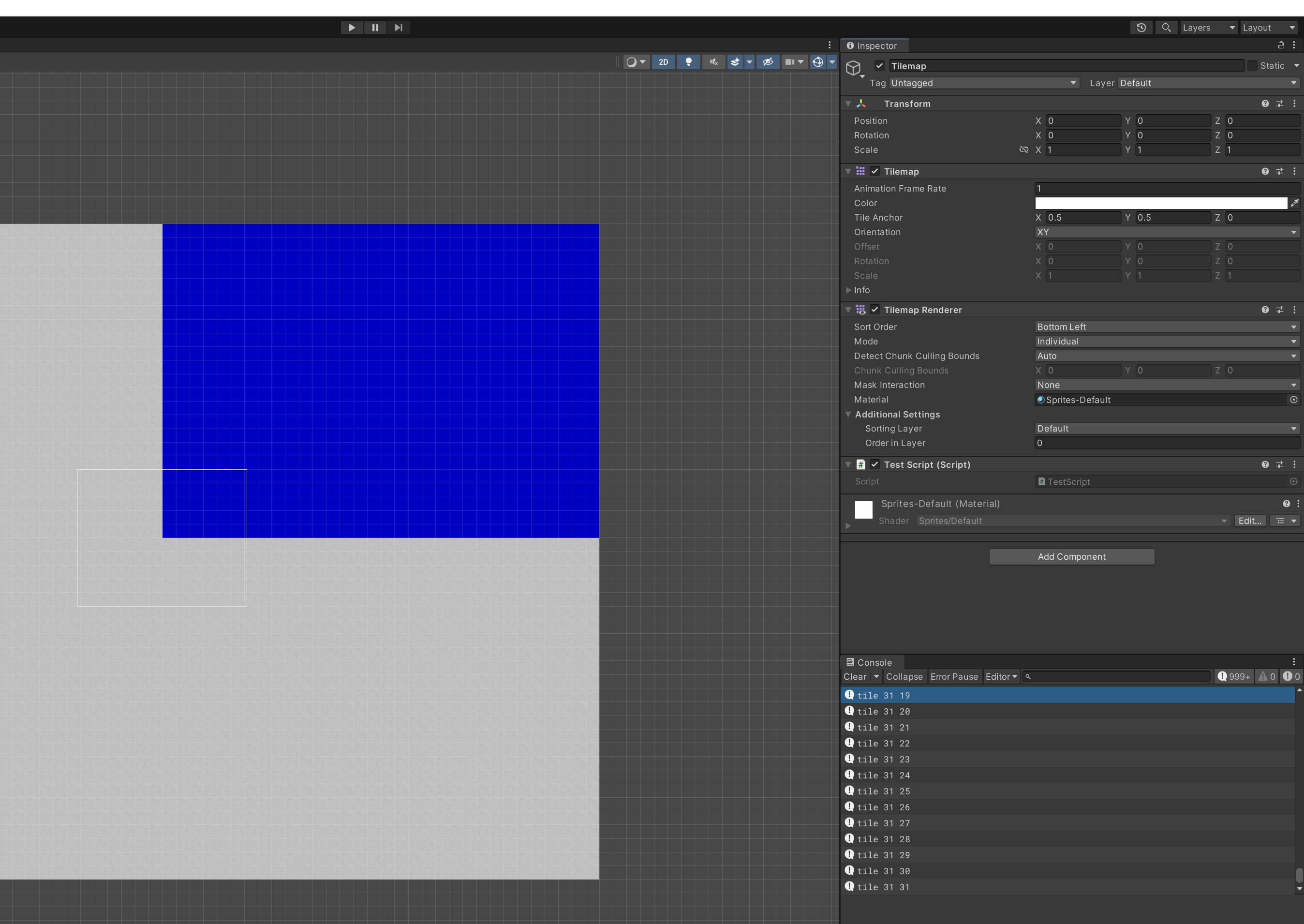Toggle scene visibility (hidden objects) in Scene view

tap(768, 62)
